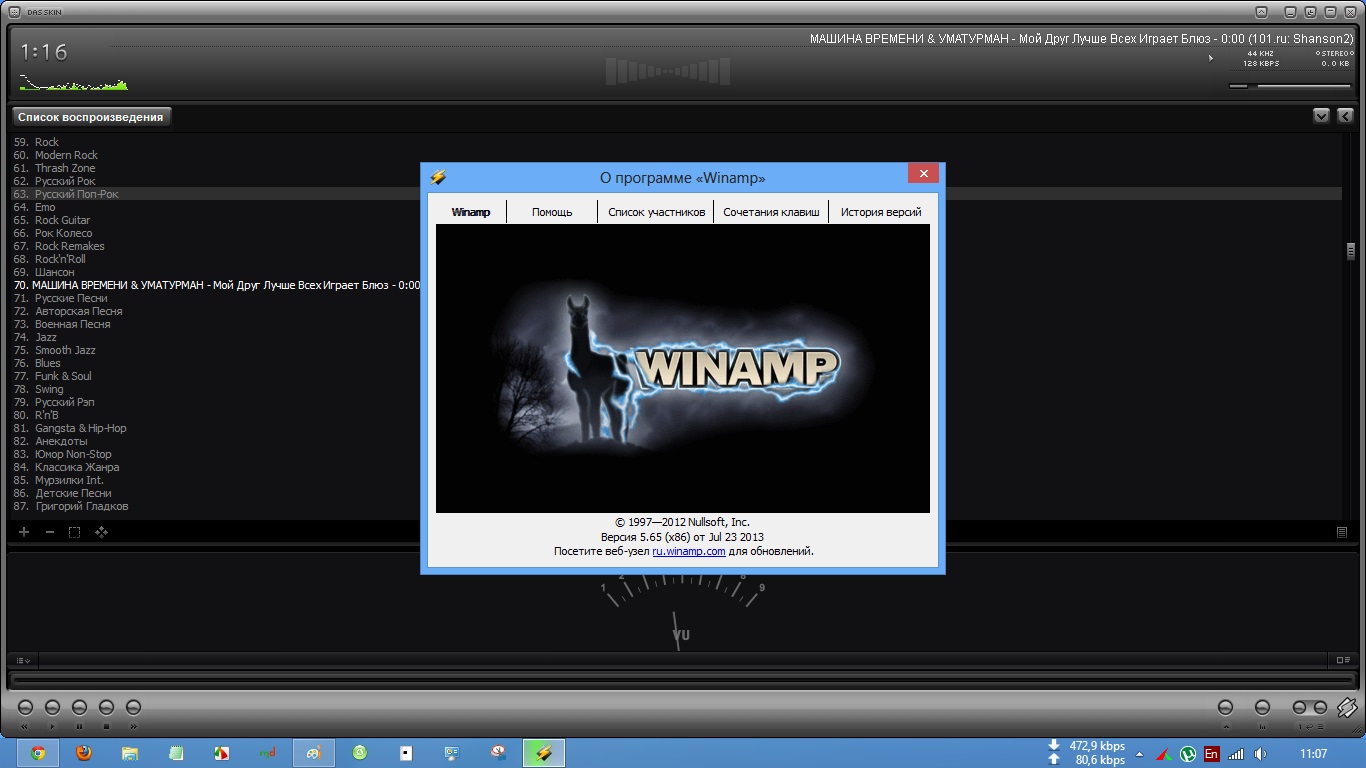Open the Сочетания клавиш tab
This screenshot has height=768, width=1366.
[x=771, y=212]
